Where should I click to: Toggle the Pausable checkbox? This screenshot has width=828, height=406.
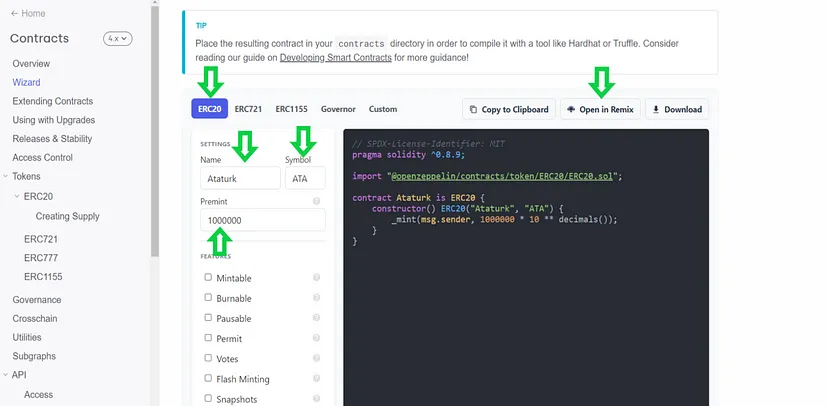[x=208, y=318]
